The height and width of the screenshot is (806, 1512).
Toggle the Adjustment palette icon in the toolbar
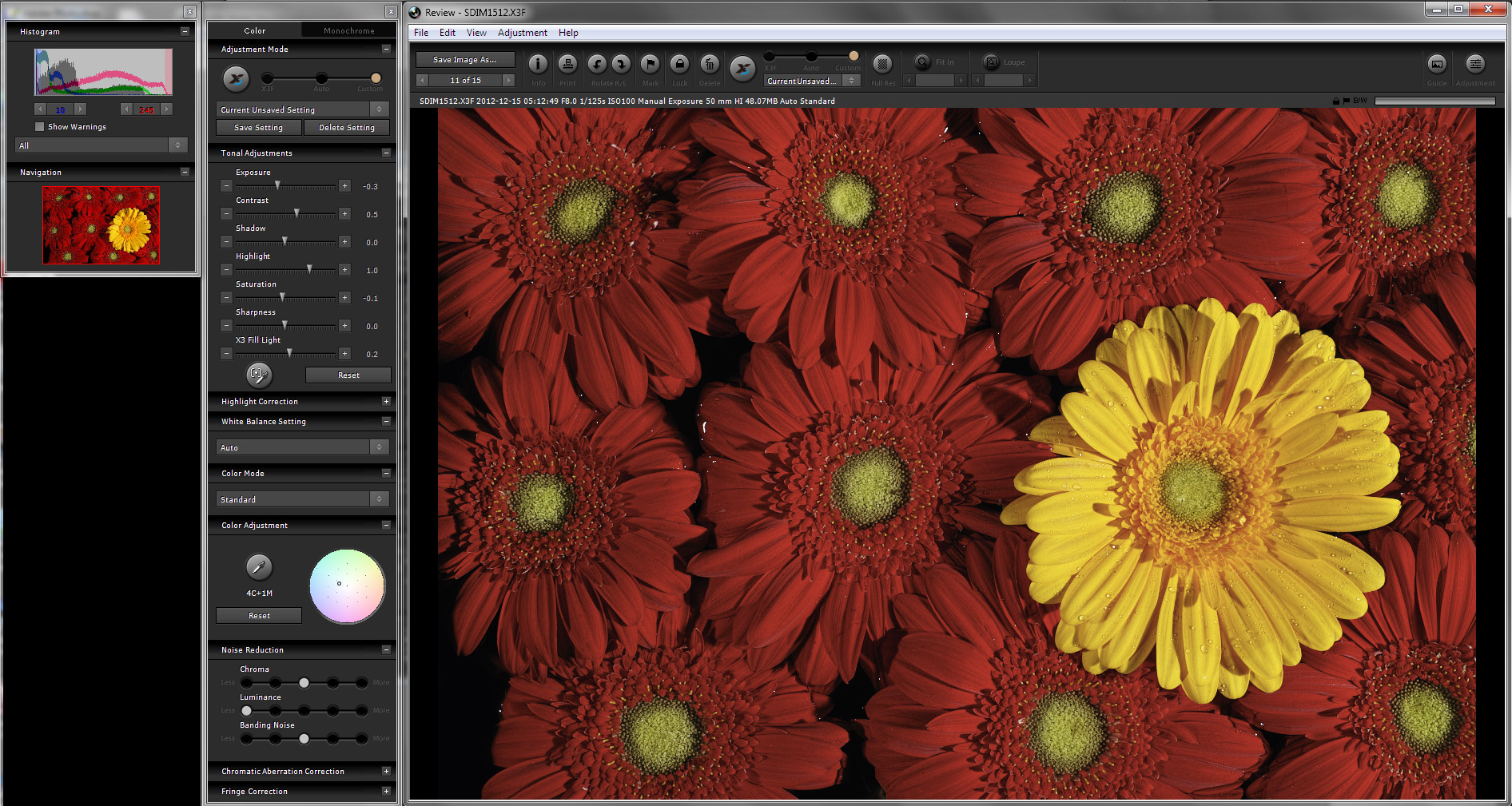point(1475,64)
